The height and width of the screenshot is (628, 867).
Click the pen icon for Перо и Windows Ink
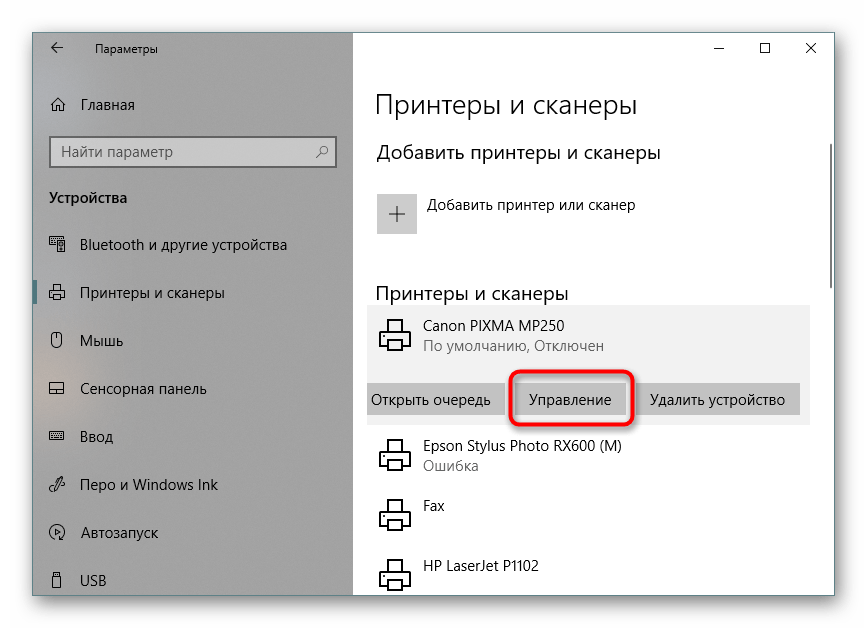coord(55,485)
